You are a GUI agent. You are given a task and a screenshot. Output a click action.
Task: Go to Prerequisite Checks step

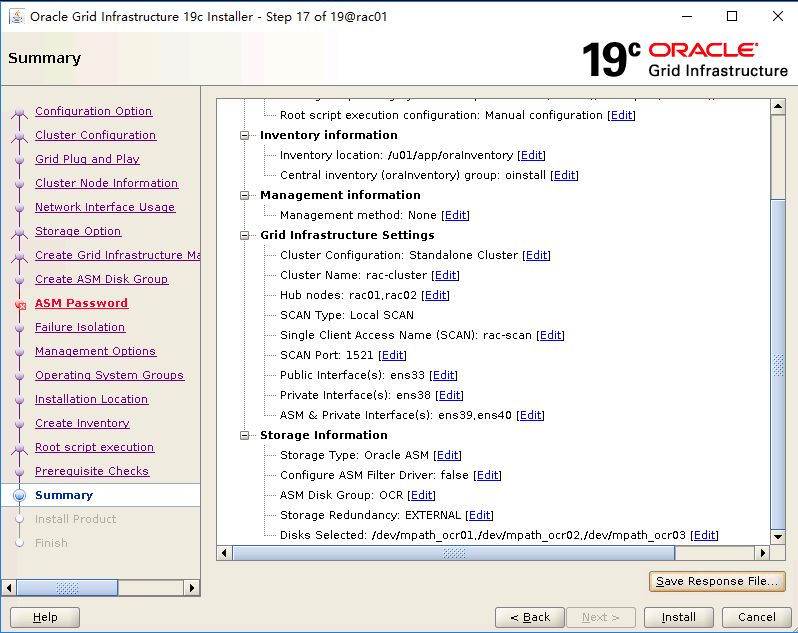pyautogui.click(x=92, y=471)
